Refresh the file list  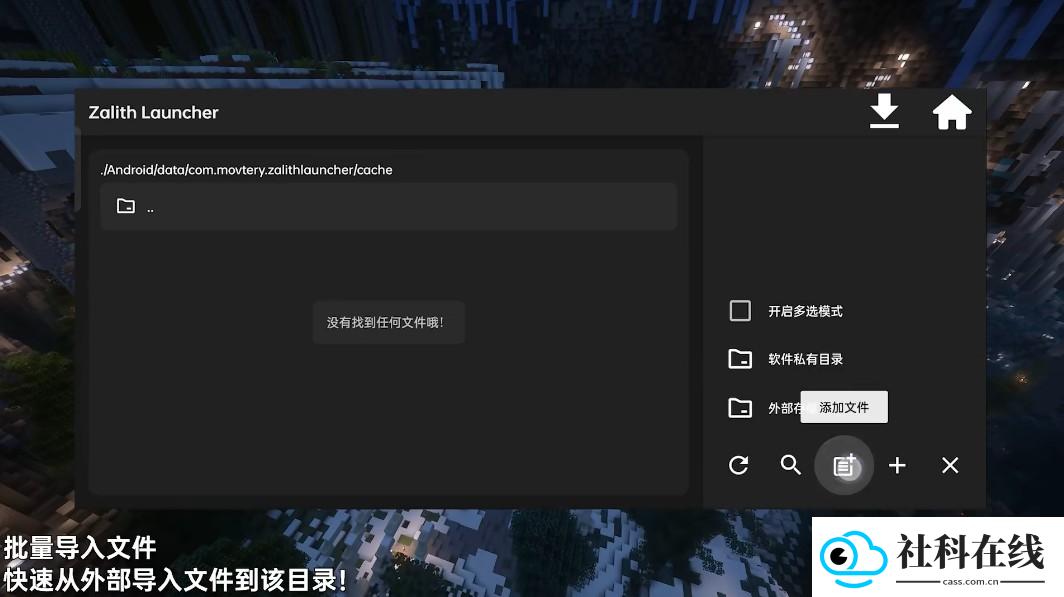(739, 465)
